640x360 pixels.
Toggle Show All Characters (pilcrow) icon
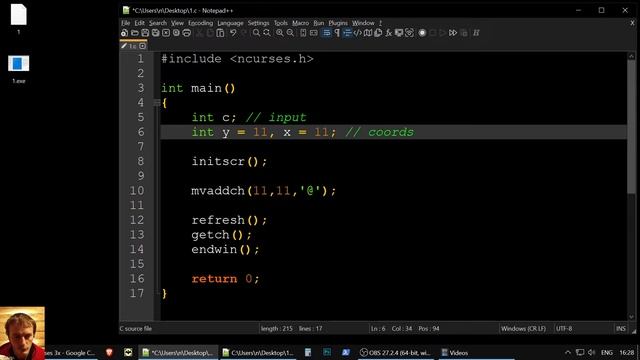pyautogui.click(x=337, y=33)
